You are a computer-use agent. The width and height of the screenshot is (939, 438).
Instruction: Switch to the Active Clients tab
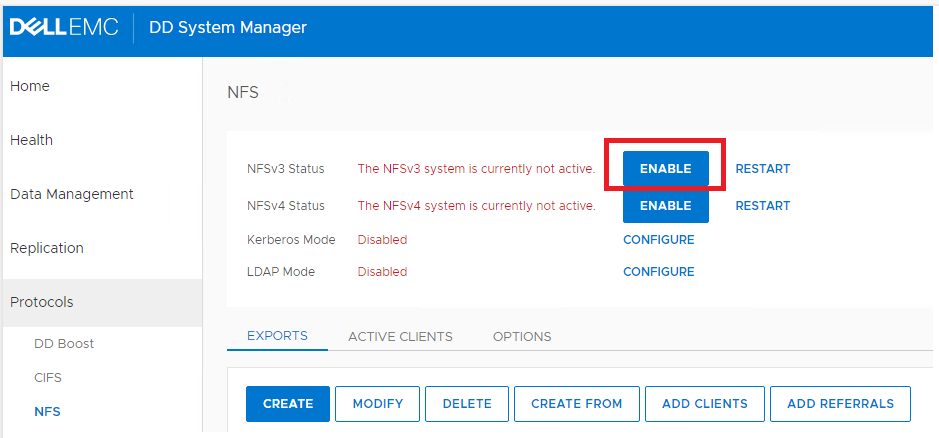(x=400, y=336)
